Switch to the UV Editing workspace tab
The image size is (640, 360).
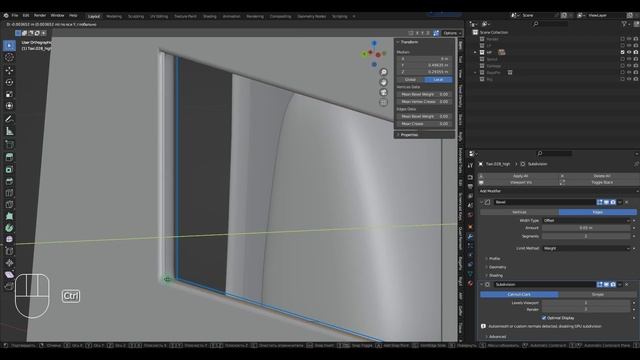pyautogui.click(x=159, y=16)
